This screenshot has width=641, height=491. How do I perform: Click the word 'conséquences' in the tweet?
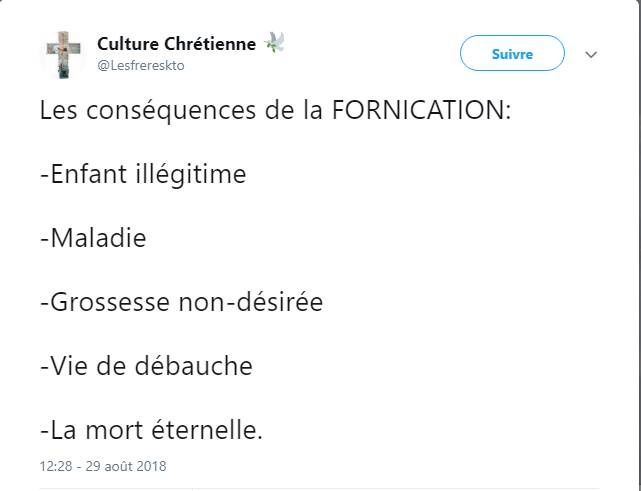171,111
